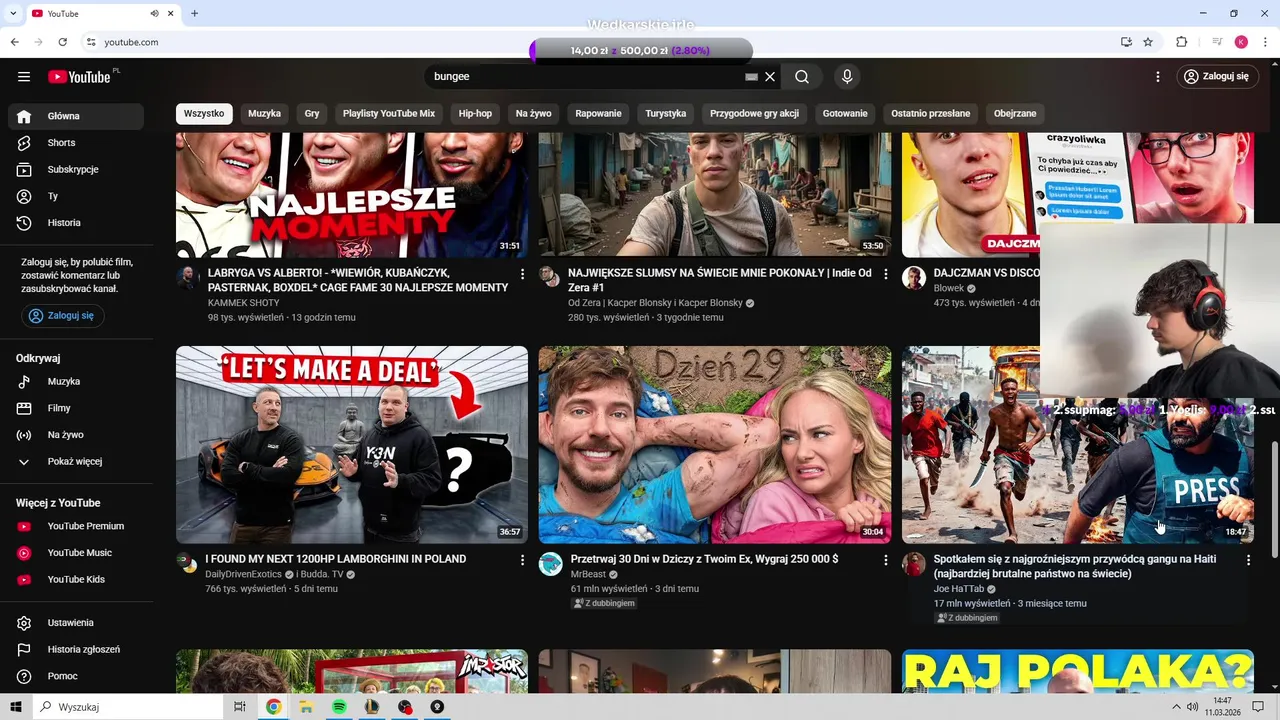Open the Lamborghini 'Let's Make a Deal' thumbnail

352,445
